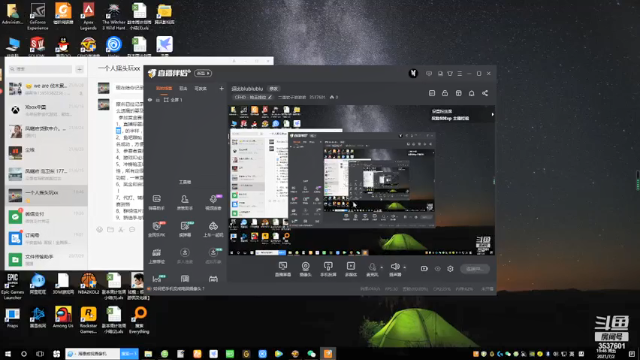The width and height of the screenshot is (640, 360).
Task: Switch to the third scene tab
Action: pos(200,89)
